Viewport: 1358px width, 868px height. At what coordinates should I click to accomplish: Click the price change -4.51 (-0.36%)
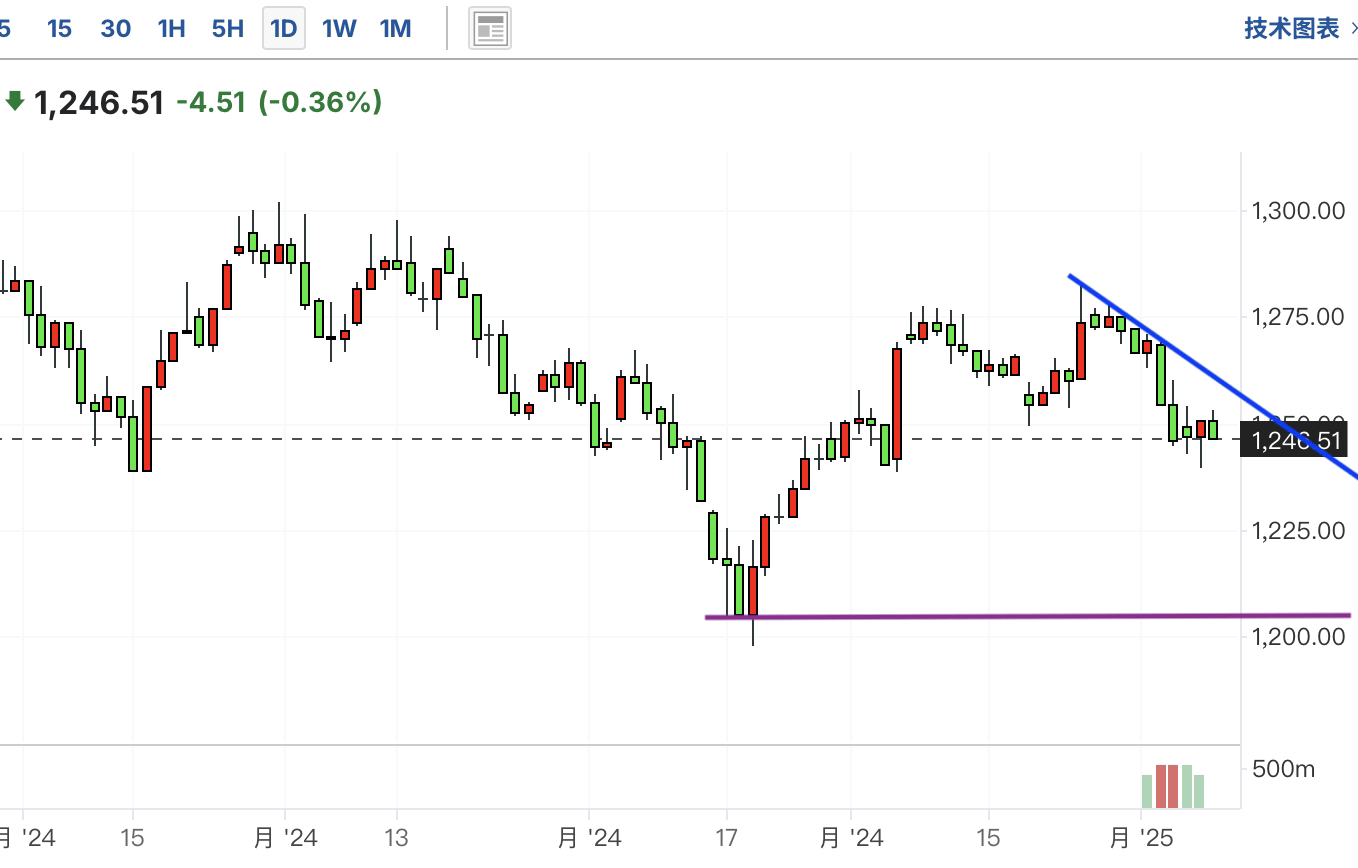pyautogui.click(x=279, y=102)
